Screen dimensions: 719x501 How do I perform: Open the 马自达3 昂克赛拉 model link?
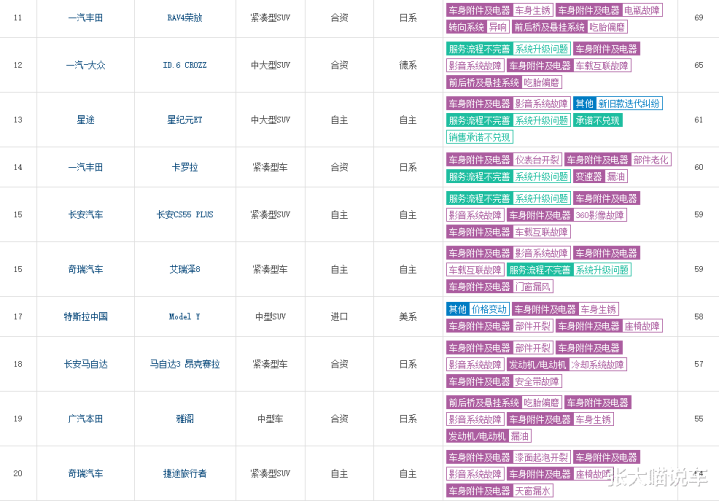click(x=184, y=364)
